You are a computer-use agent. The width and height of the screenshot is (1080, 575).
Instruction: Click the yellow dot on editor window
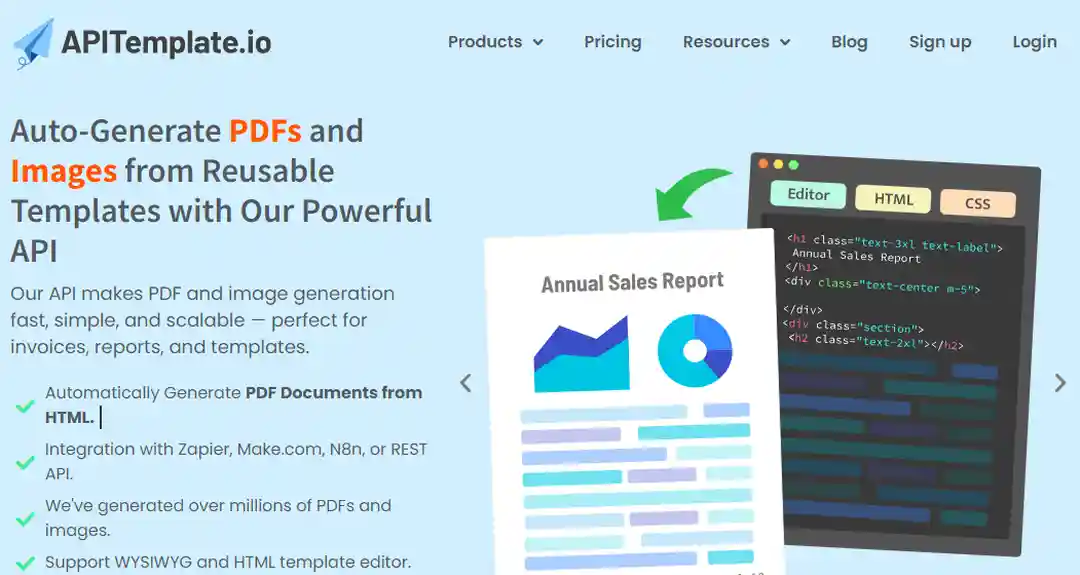778,164
